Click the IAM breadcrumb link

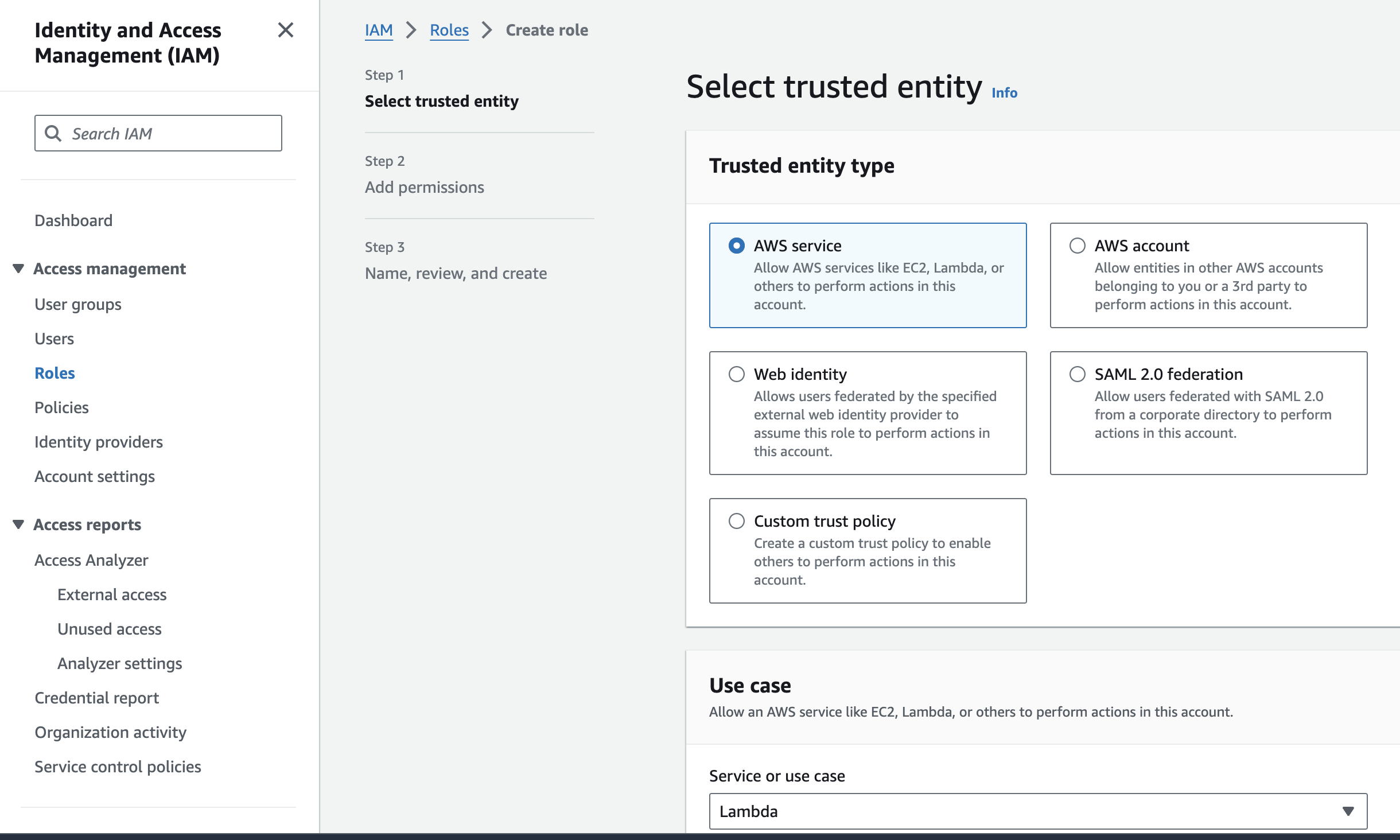379,30
